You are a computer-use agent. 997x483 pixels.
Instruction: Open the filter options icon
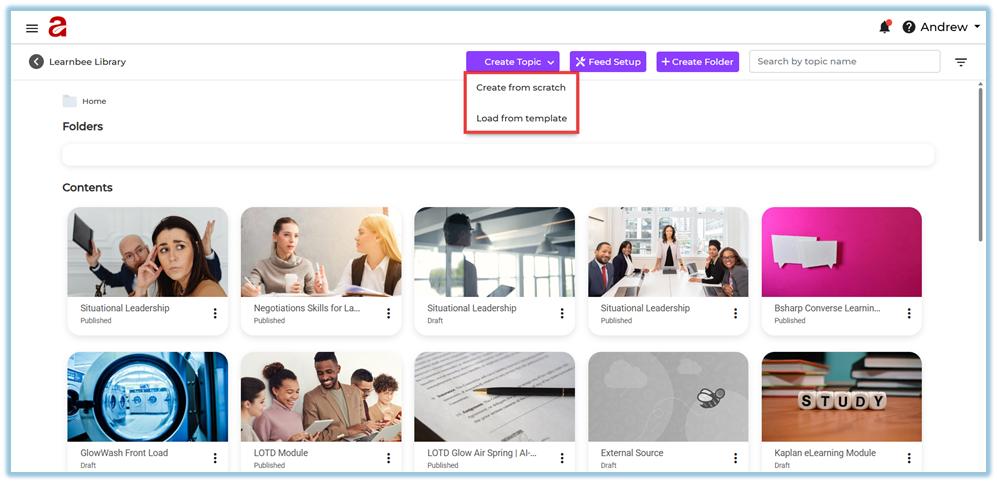pos(961,62)
